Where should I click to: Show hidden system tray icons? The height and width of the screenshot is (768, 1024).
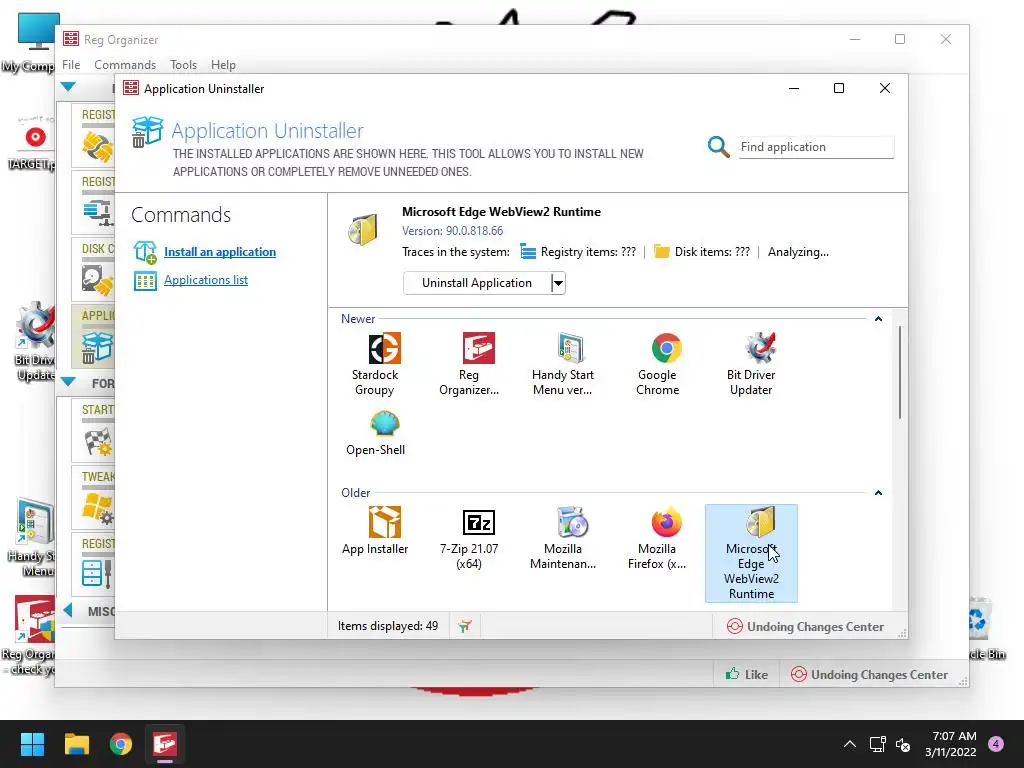click(x=850, y=744)
